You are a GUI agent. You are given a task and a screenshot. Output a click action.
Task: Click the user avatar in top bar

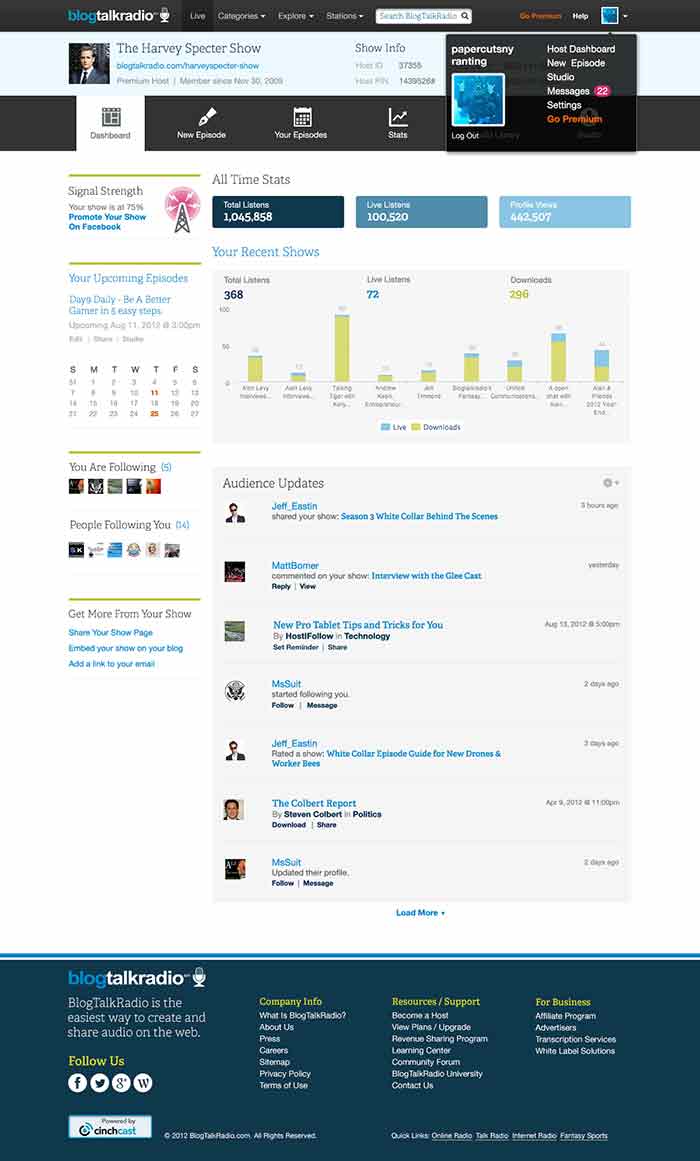[x=610, y=16]
